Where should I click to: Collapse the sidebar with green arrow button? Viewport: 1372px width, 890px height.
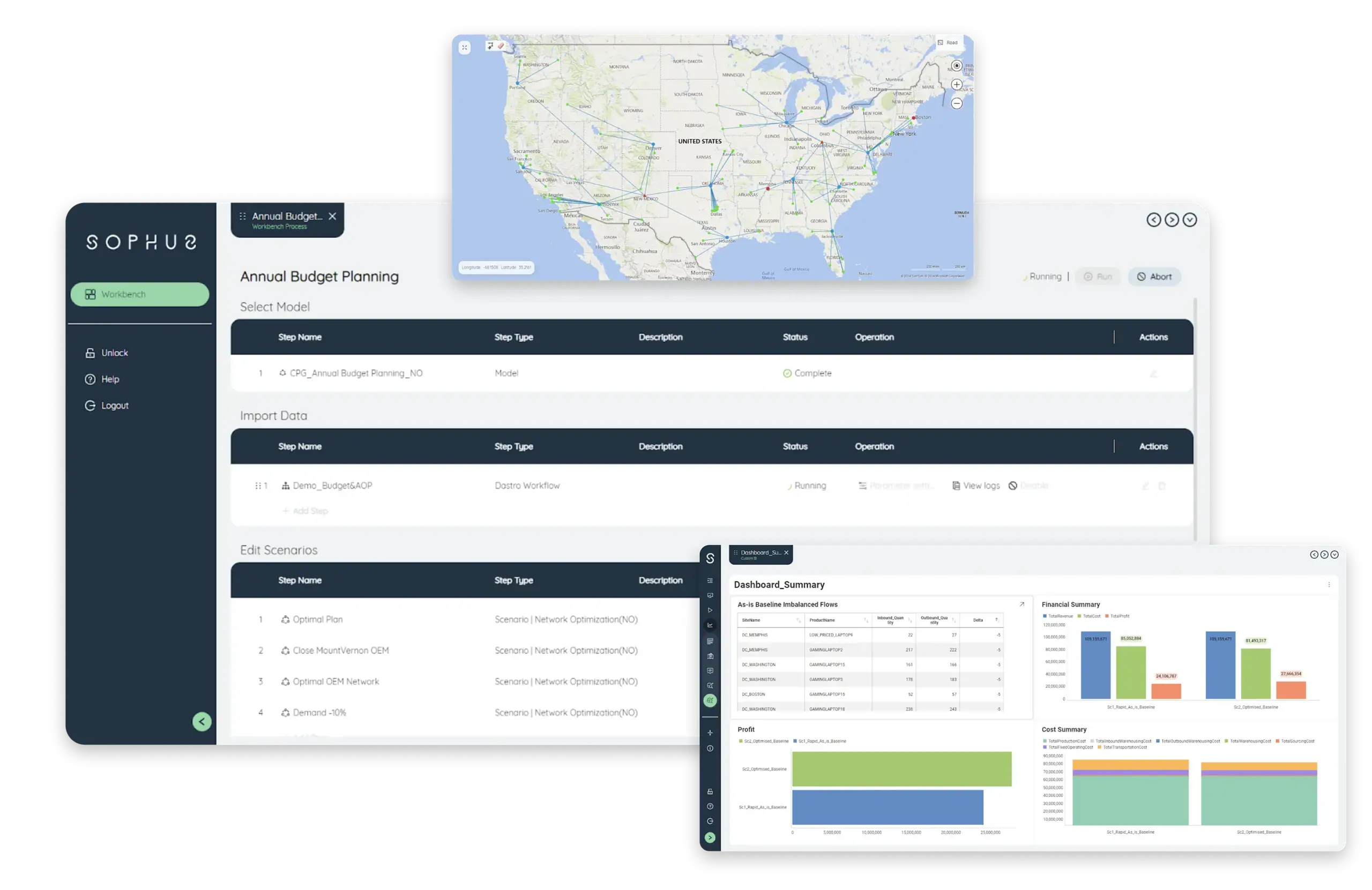coord(202,722)
